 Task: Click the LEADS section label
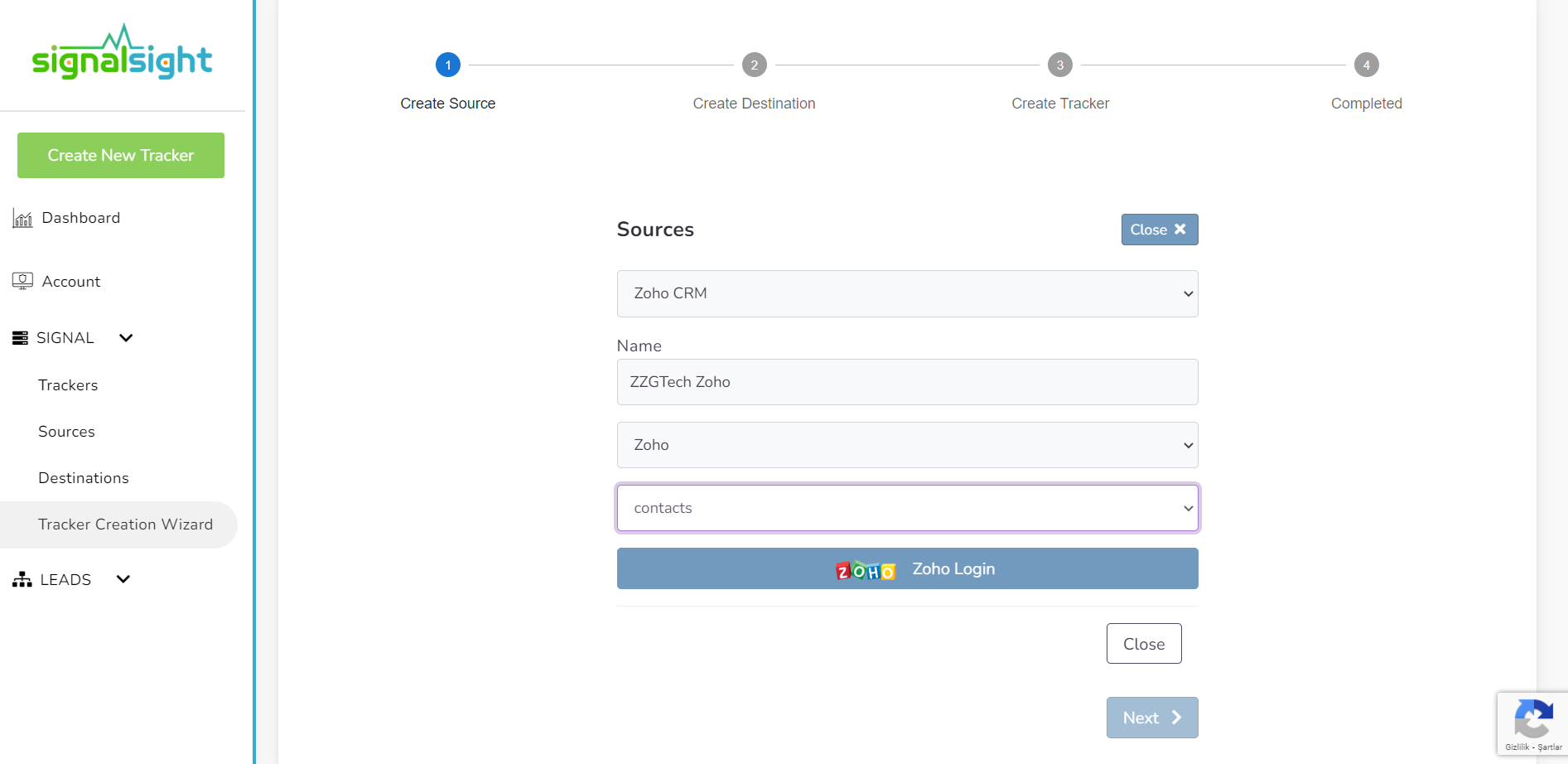point(65,580)
